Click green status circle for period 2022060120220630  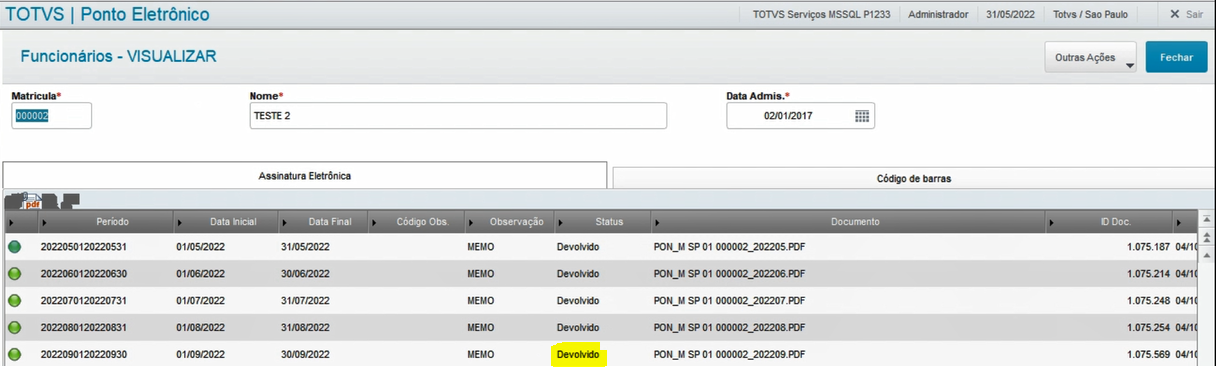(x=15, y=273)
